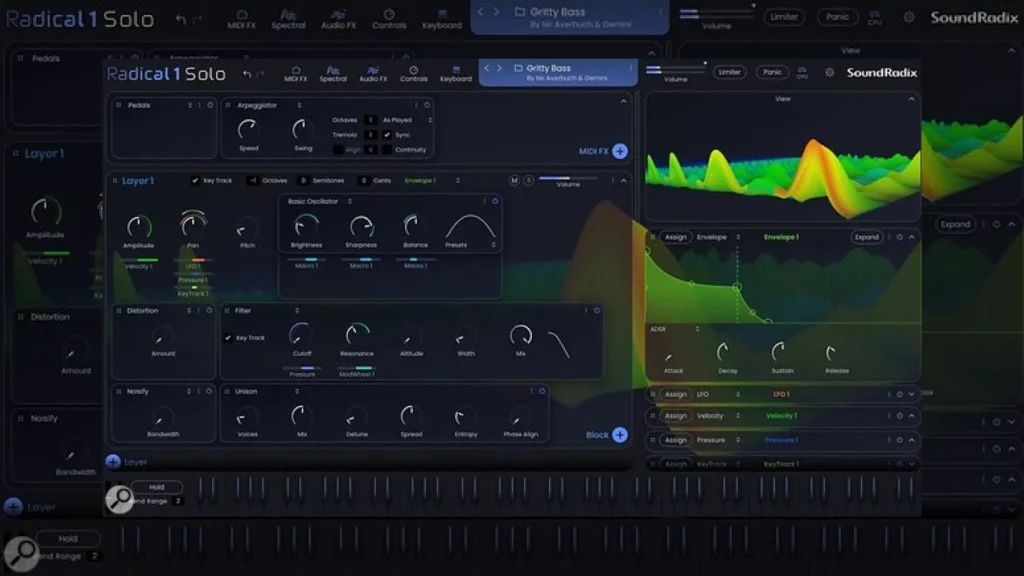Click the envelope Sustain knob
Viewport: 1024px width, 576px height.
[x=782, y=353]
